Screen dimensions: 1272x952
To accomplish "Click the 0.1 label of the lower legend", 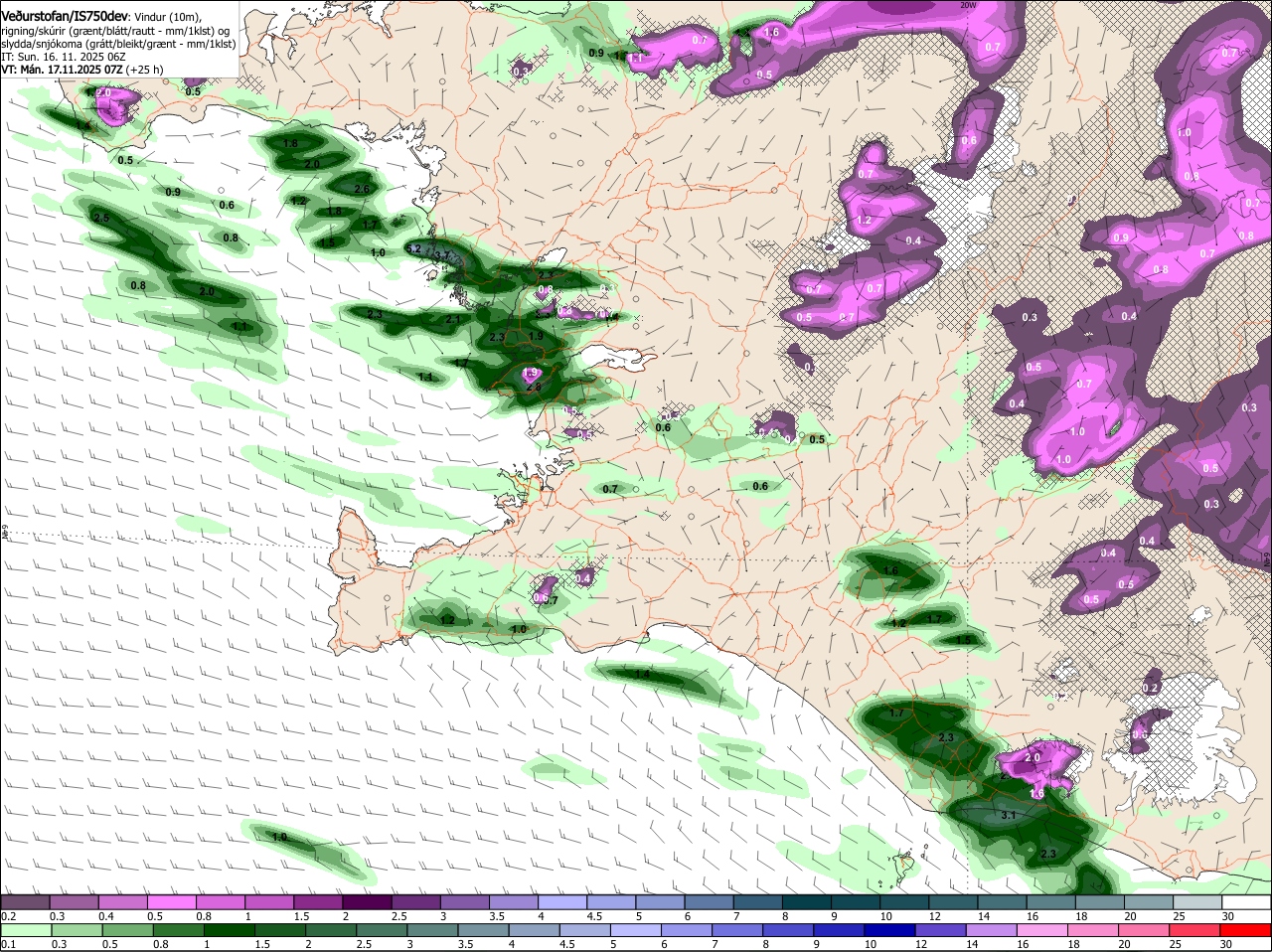I will pos(8,944).
